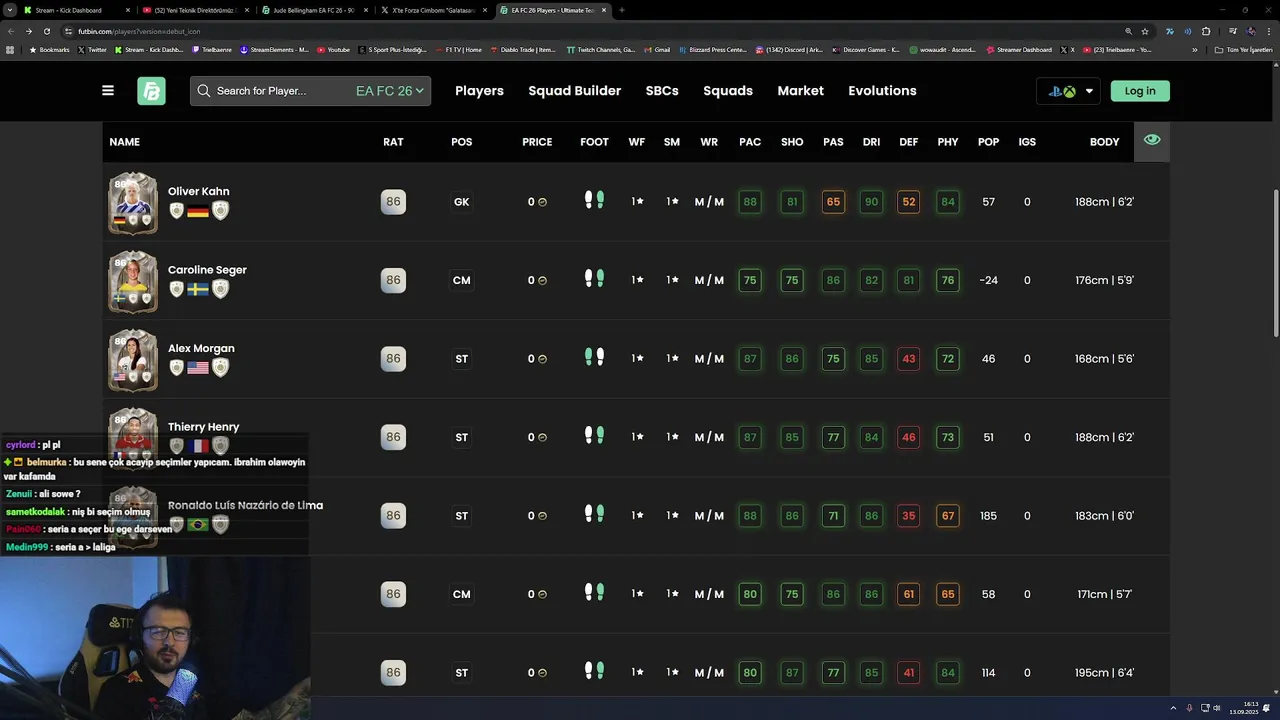The width and height of the screenshot is (1280, 720).
Task: Click the green Futbin logo
Action: coord(151,91)
